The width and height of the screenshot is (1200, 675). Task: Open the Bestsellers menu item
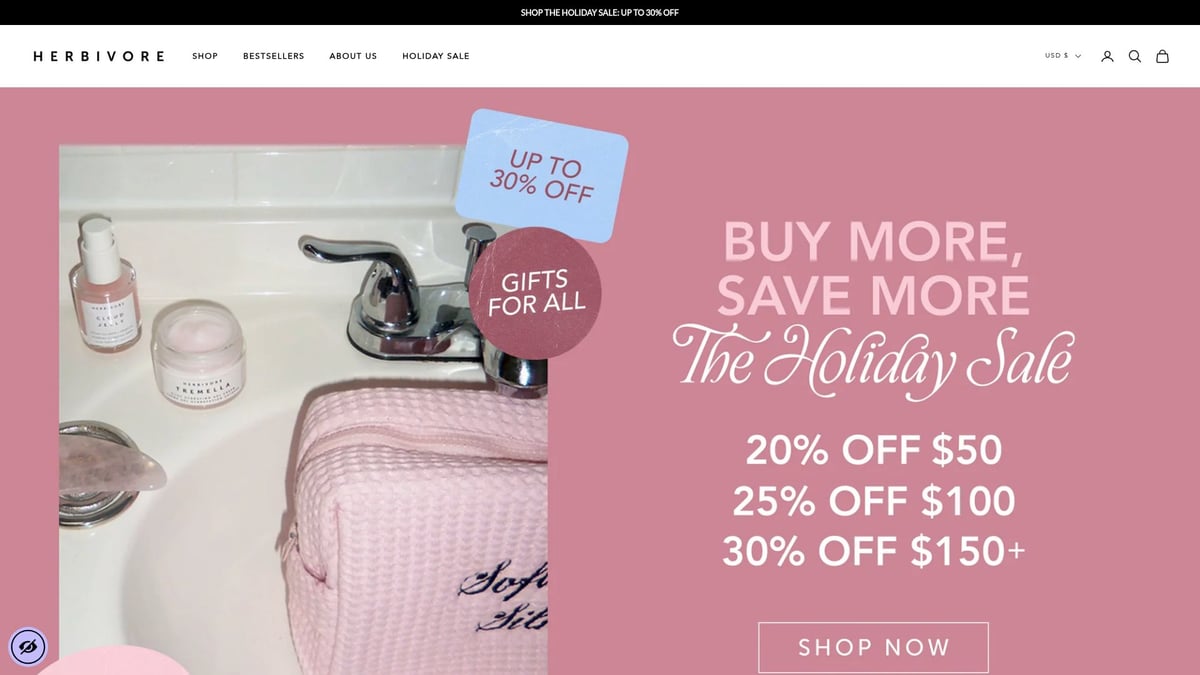[x=273, y=56]
